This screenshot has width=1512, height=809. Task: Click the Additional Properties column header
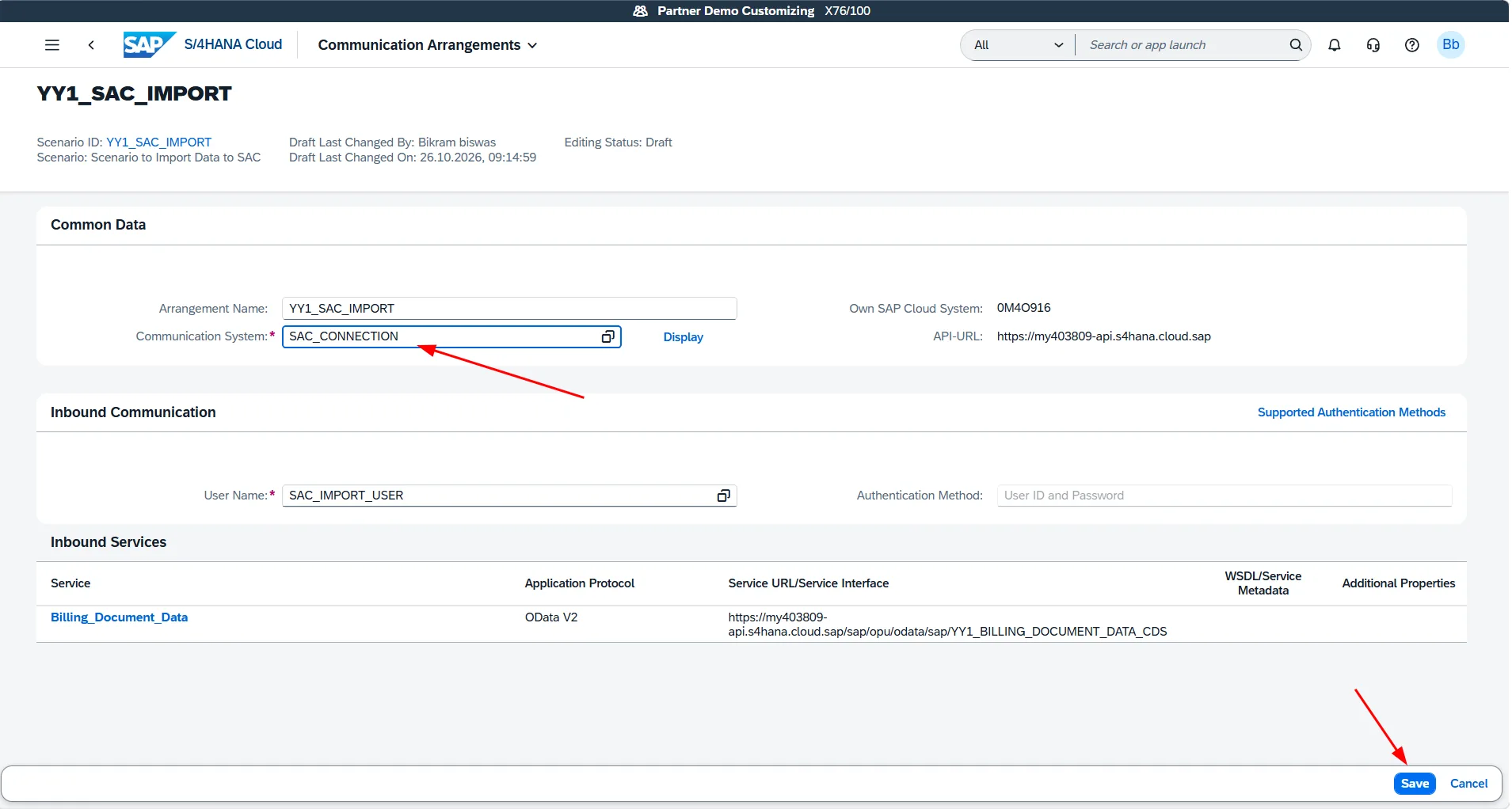[1398, 583]
